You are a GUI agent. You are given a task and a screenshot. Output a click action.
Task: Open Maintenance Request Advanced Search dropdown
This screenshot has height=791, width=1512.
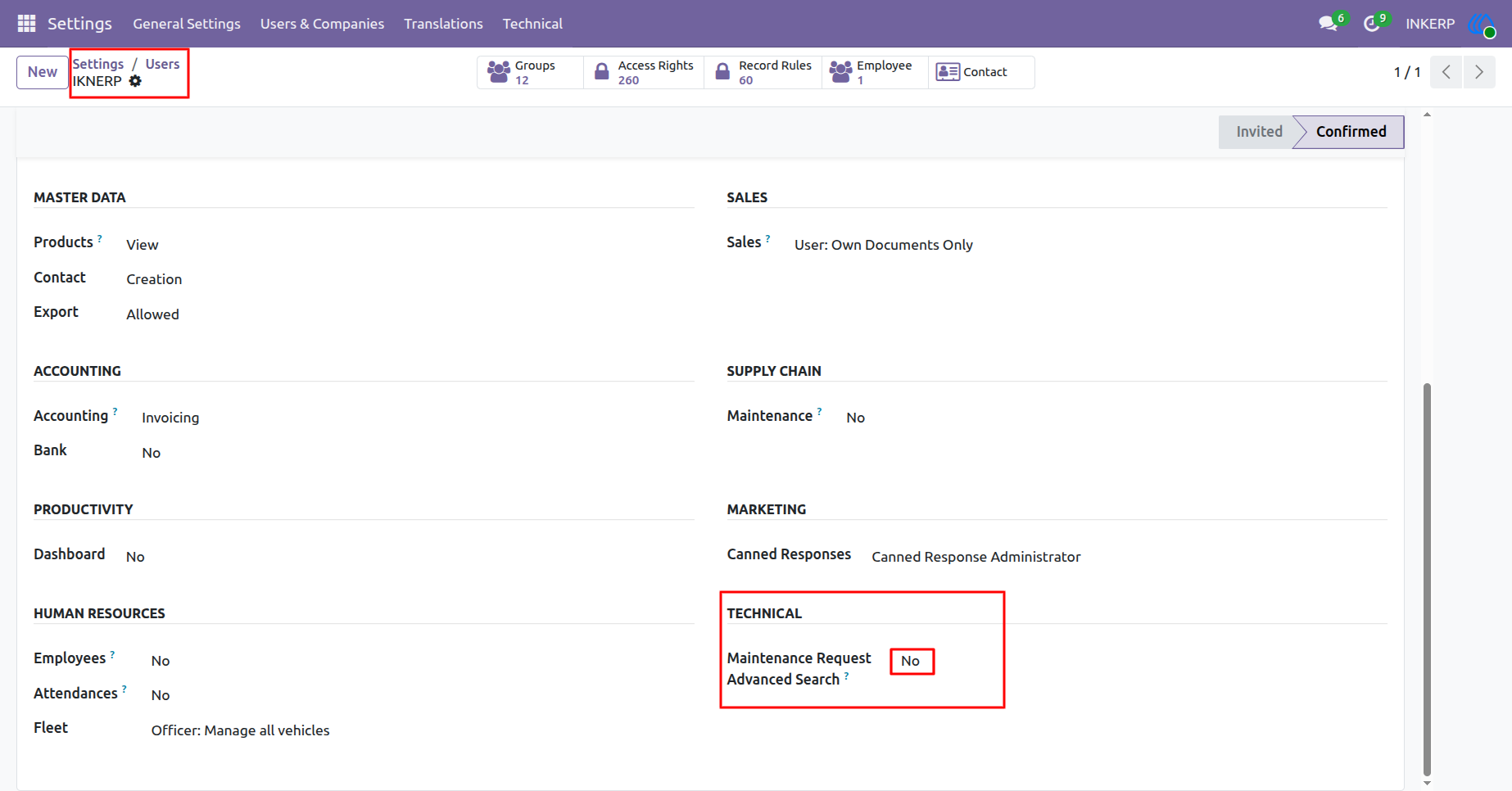tap(911, 661)
